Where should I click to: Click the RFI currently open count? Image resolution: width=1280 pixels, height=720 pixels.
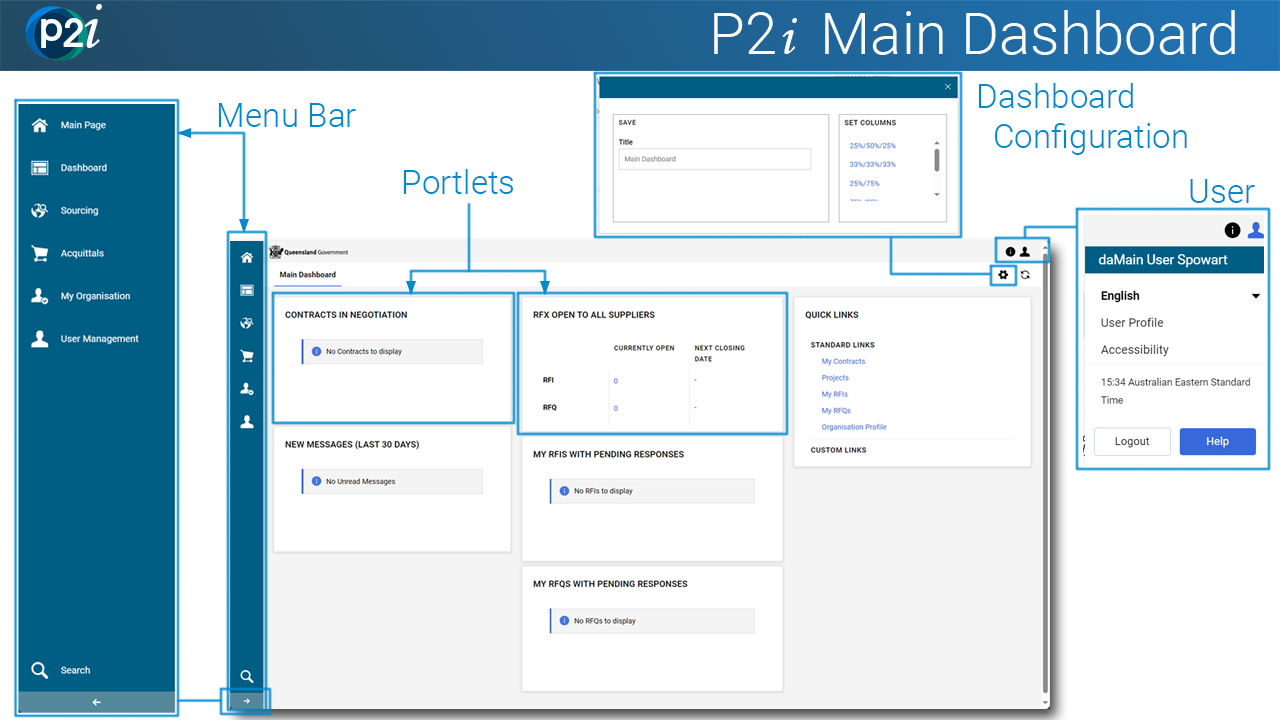[616, 381]
